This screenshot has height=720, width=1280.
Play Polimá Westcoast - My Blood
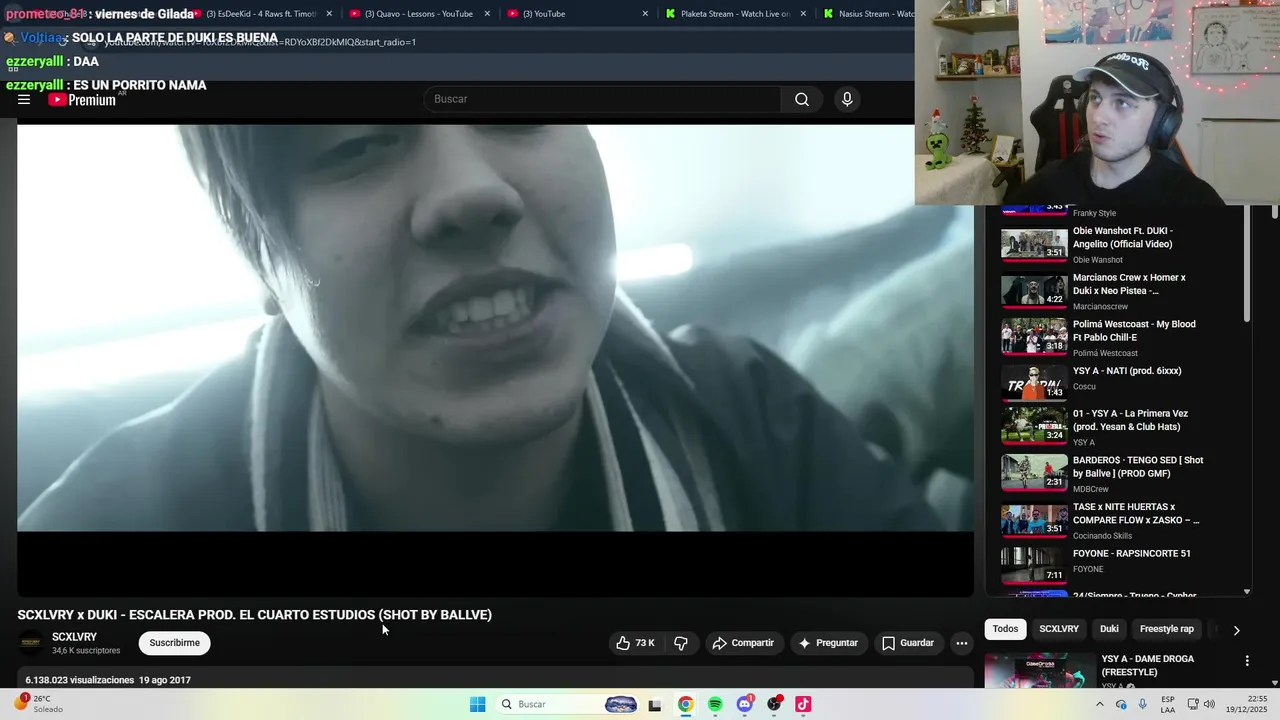pos(1123,337)
